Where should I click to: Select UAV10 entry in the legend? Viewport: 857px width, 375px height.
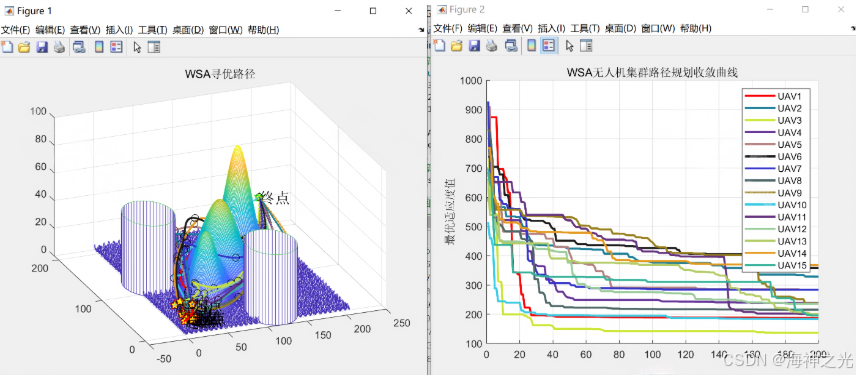(777, 205)
